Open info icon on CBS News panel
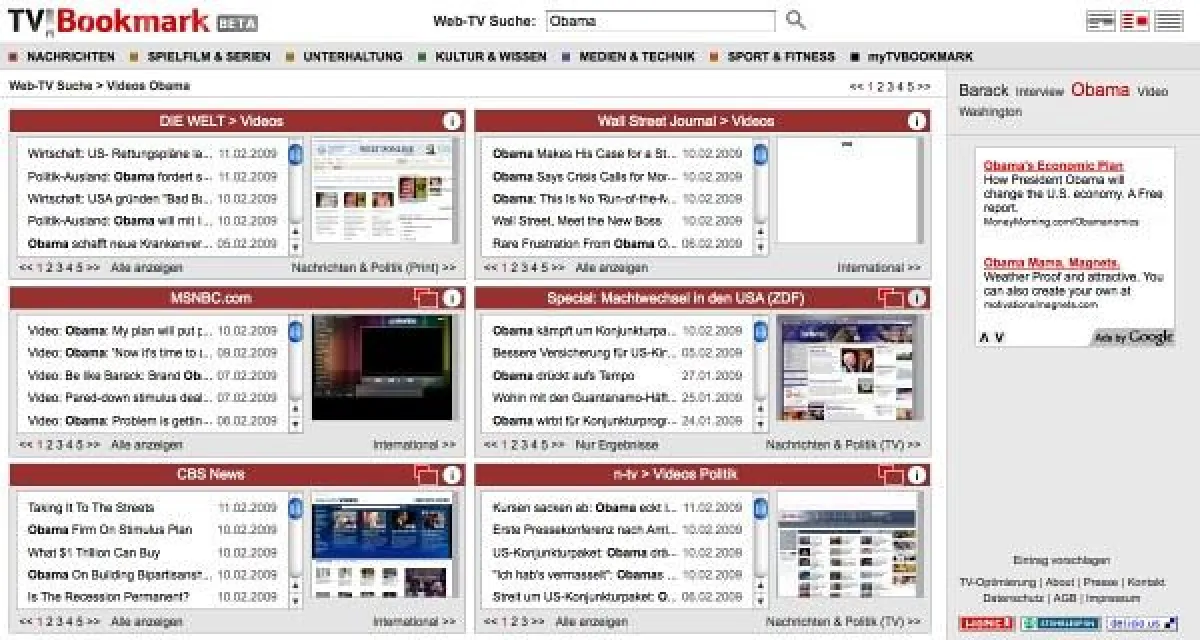This screenshot has width=1200, height=640. point(452,475)
